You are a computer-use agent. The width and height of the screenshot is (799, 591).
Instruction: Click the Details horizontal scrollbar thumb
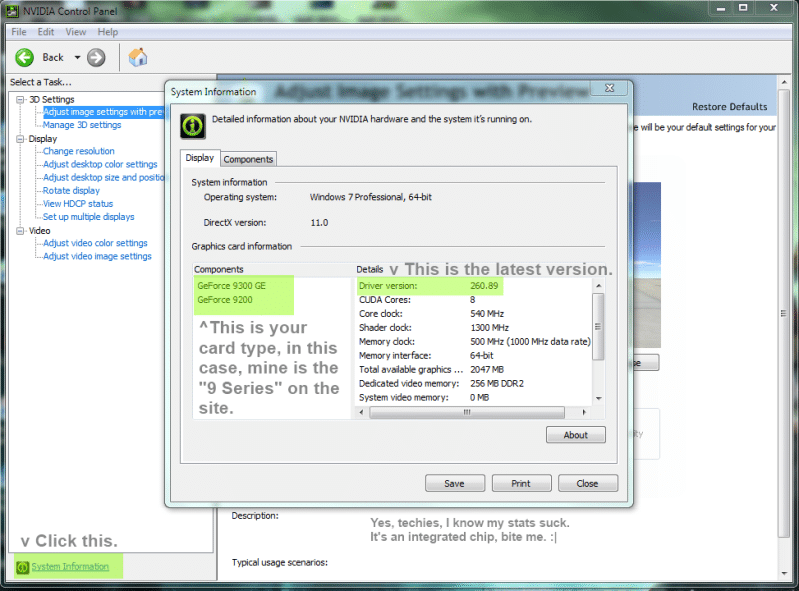coord(467,412)
